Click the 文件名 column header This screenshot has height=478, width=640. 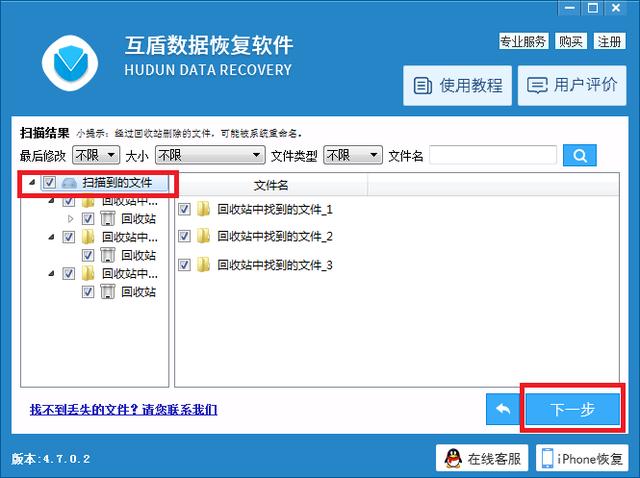tap(271, 186)
